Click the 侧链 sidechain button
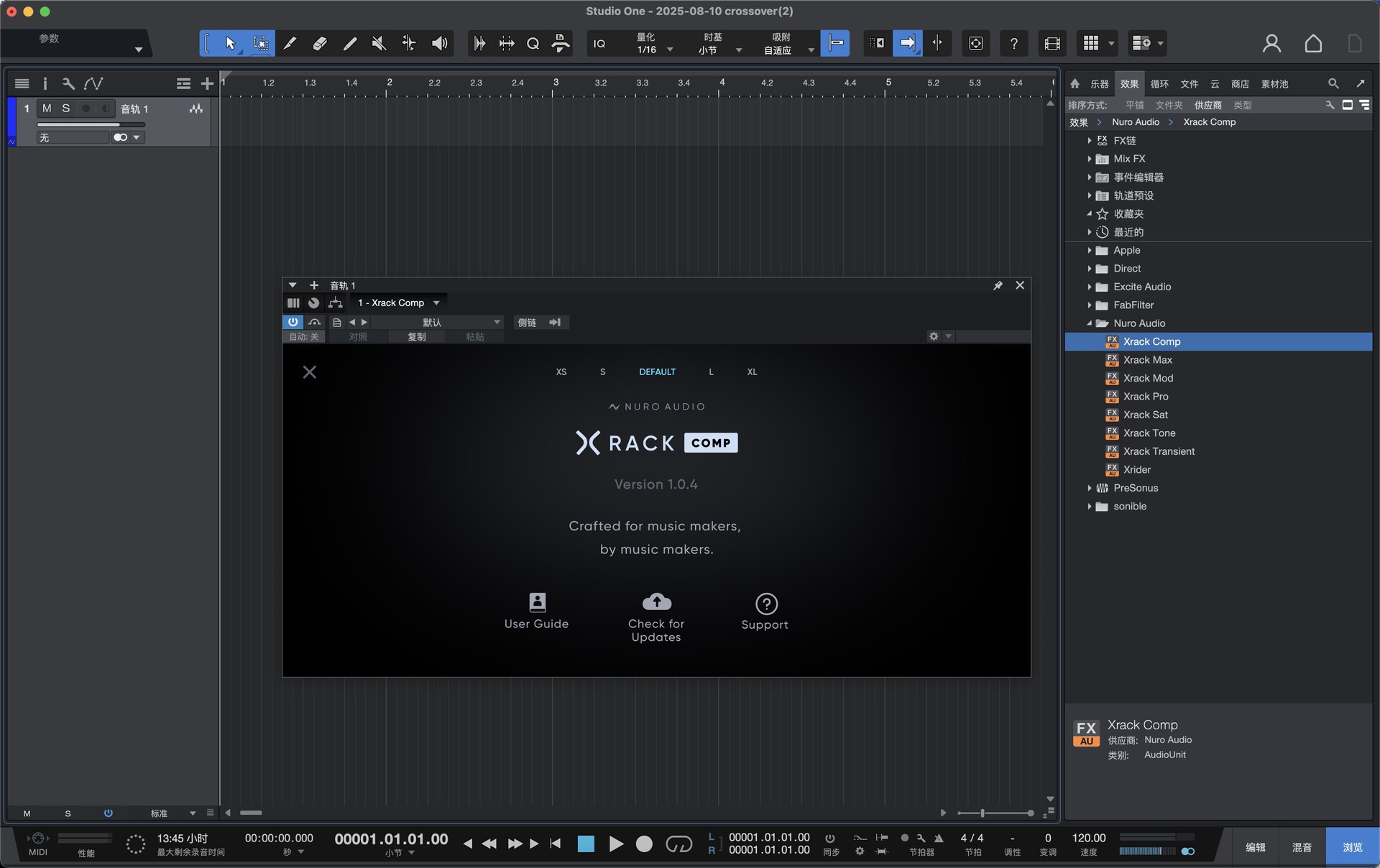Image resolution: width=1380 pixels, height=868 pixels. pos(527,322)
